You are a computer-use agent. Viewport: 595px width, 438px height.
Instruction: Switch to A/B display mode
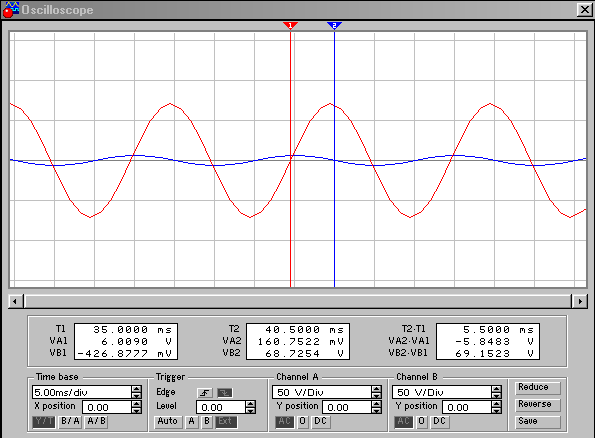pyautogui.click(x=96, y=421)
